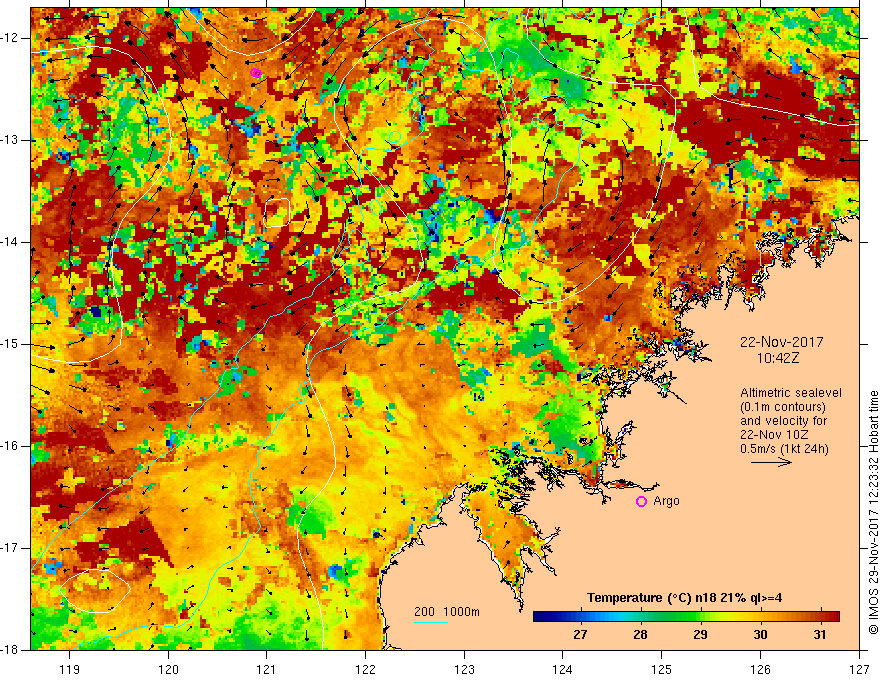Click the IMOS copyright timestamp text
The height and width of the screenshot is (680, 880).
click(873, 513)
